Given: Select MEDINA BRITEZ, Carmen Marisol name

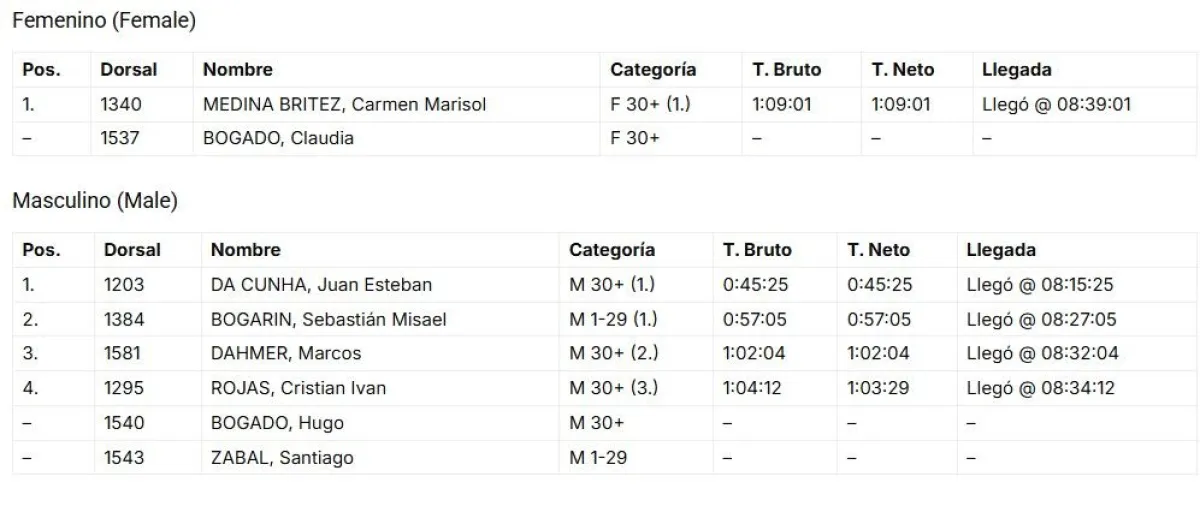Looking at the screenshot, I should (x=344, y=104).
